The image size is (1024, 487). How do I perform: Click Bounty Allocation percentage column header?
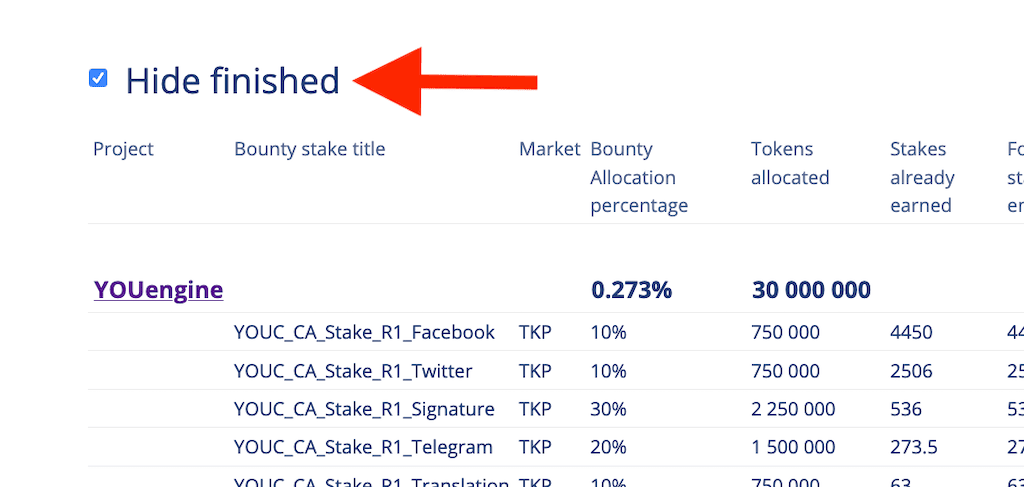tap(639, 177)
